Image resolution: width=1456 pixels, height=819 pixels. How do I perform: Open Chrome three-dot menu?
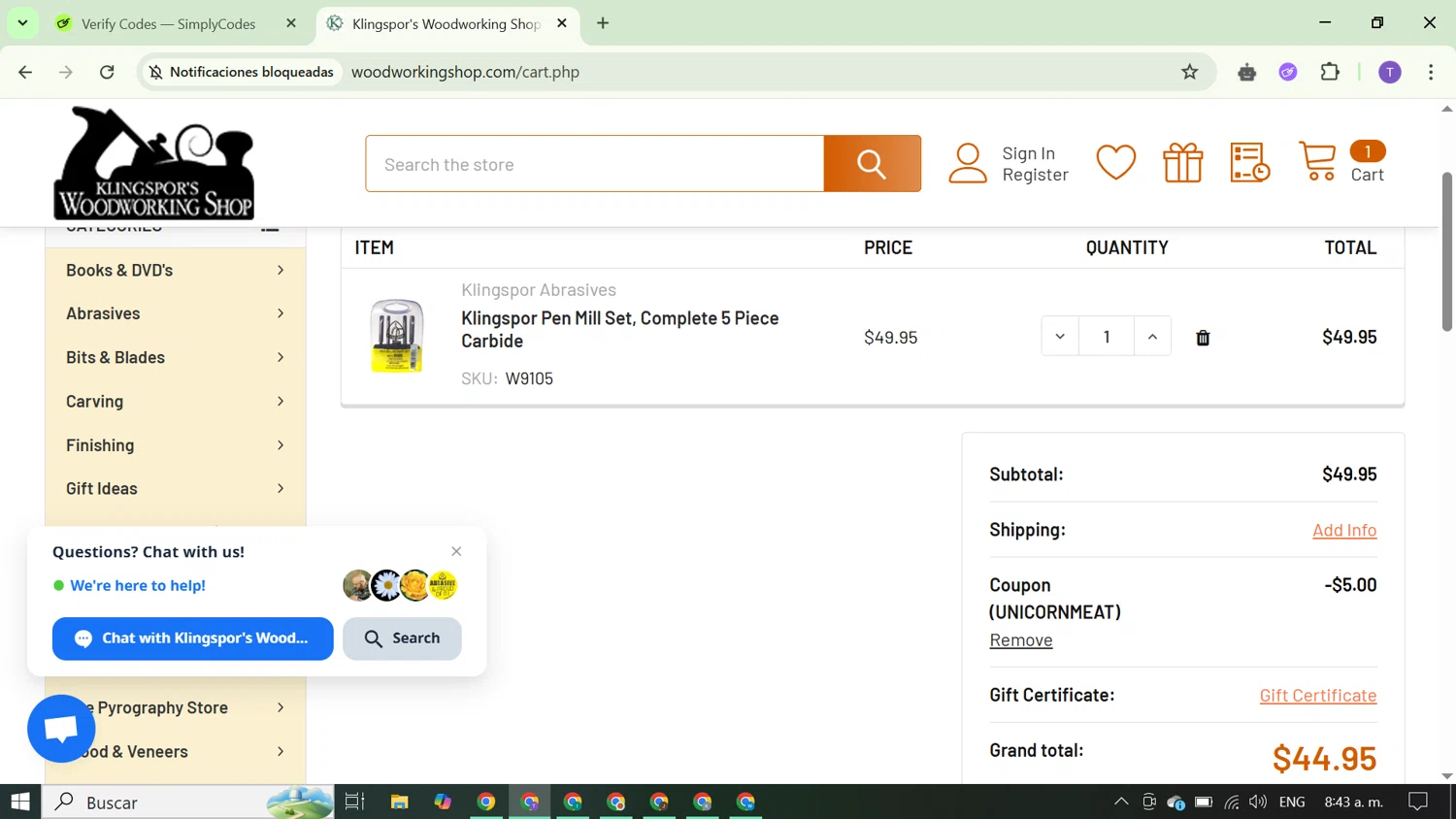(1431, 72)
